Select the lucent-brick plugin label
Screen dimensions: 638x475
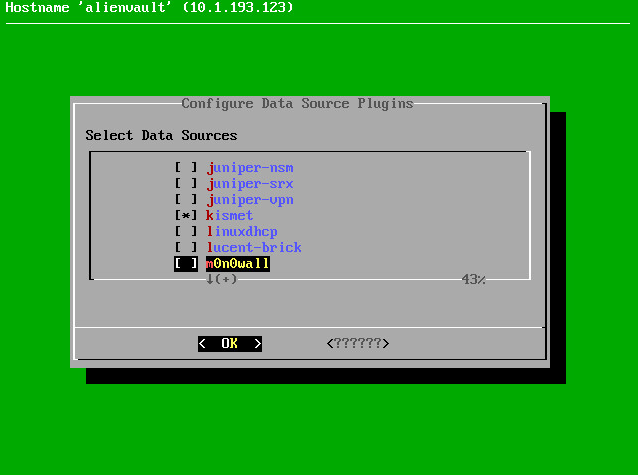pyautogui.click(x=254, y=247)
